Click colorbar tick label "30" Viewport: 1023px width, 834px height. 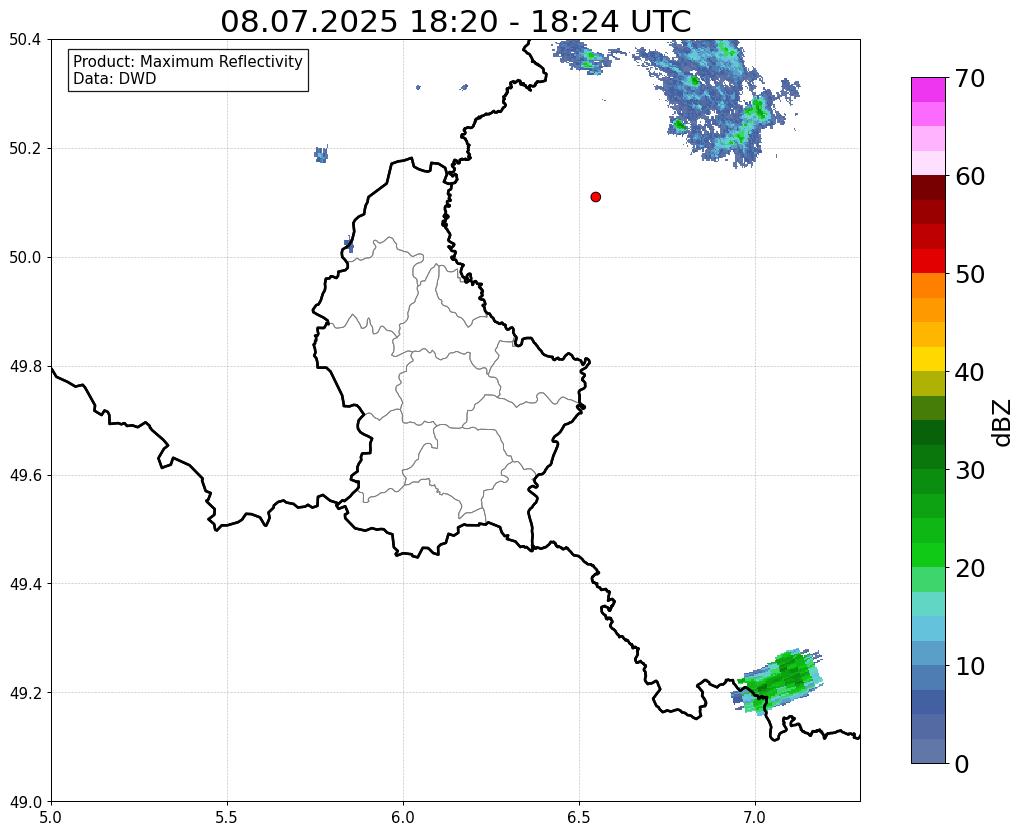970,470
